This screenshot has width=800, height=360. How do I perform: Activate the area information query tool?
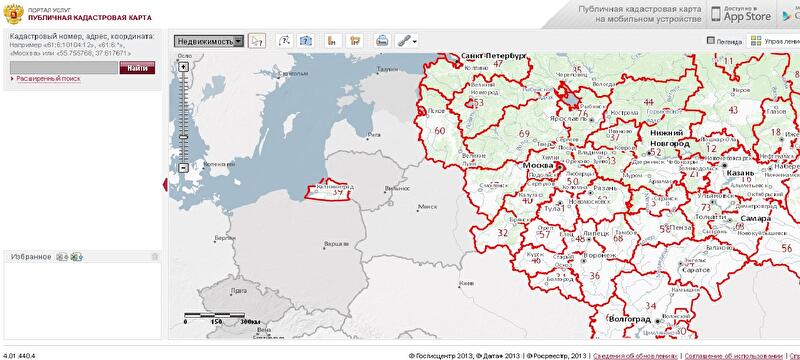click(x=305, y=41)
